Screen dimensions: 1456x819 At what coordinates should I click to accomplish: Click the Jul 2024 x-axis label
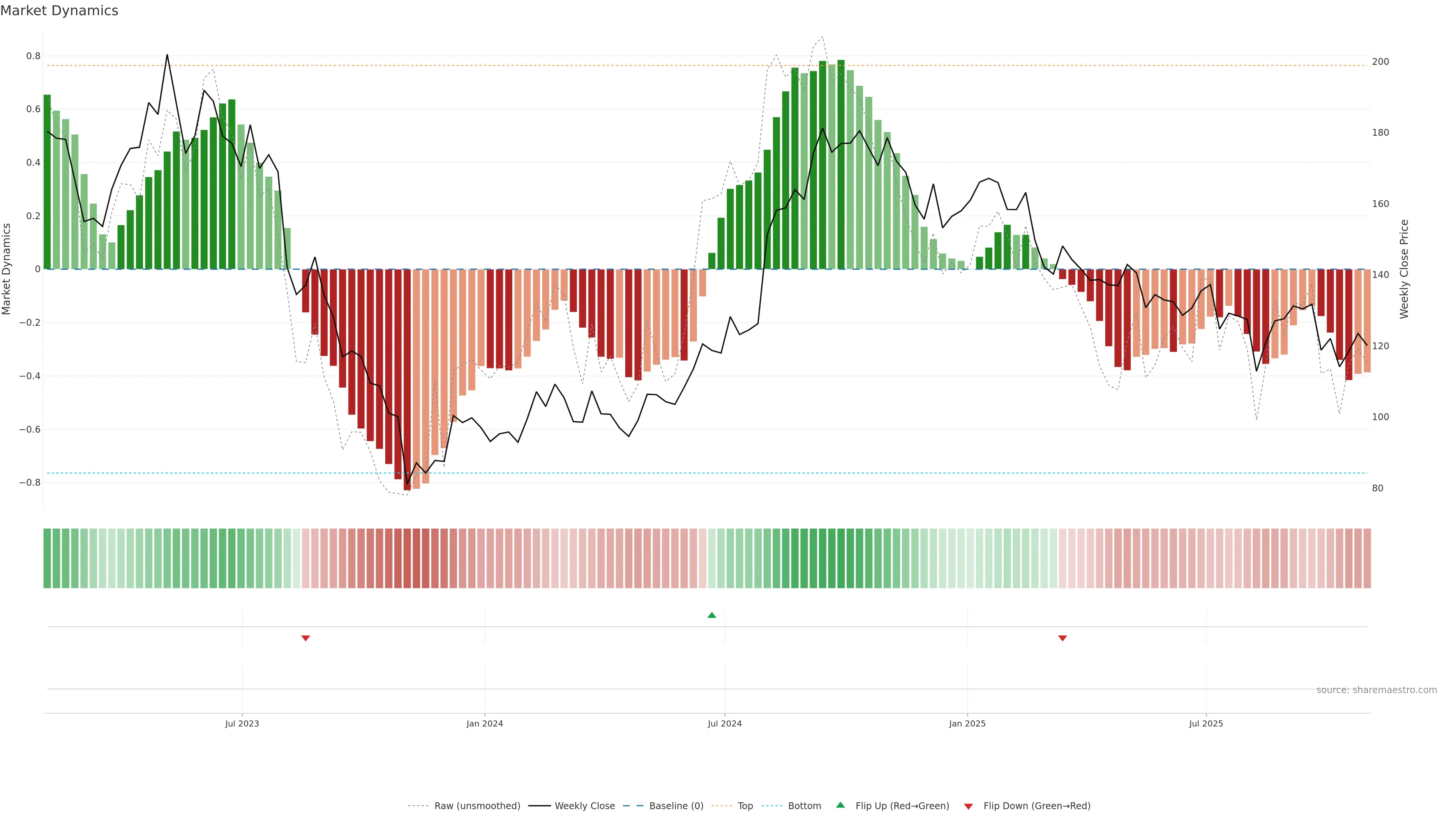pos(725,723)
